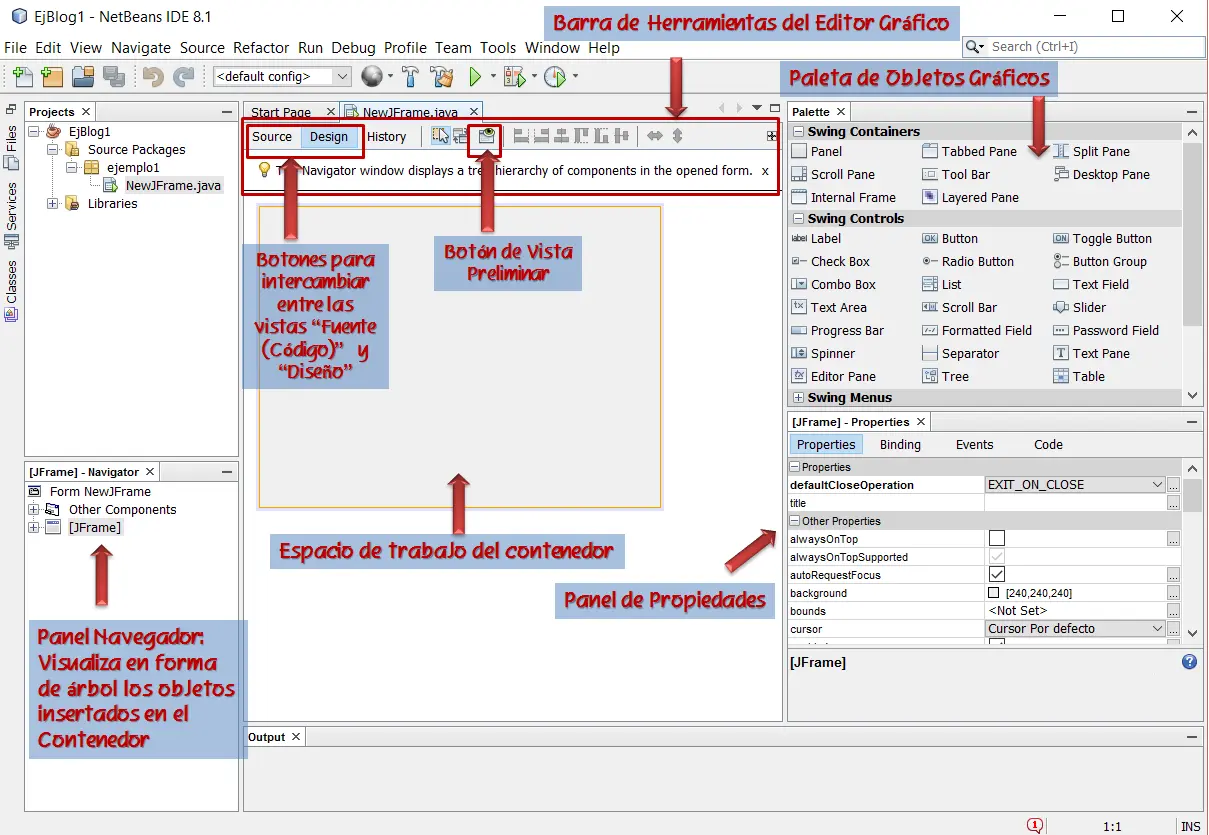This screenshot has width=1209, height=835.
Task: Open the Refactor menu
Action: (x=260, y=48)
